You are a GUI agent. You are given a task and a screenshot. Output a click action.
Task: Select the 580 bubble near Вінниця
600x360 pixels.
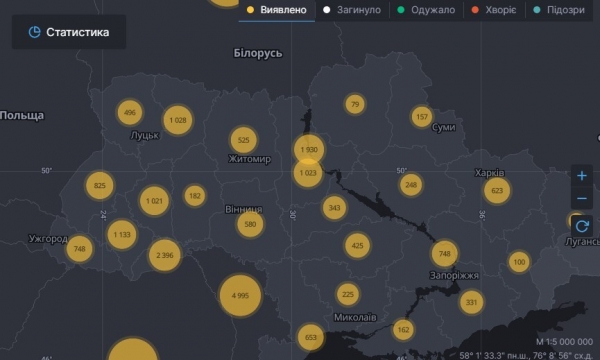[x=250, y=224]
